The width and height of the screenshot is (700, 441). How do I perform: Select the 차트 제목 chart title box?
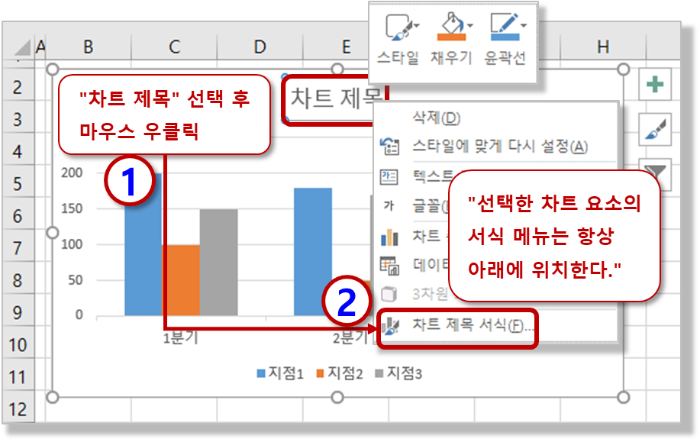(335, 99)
